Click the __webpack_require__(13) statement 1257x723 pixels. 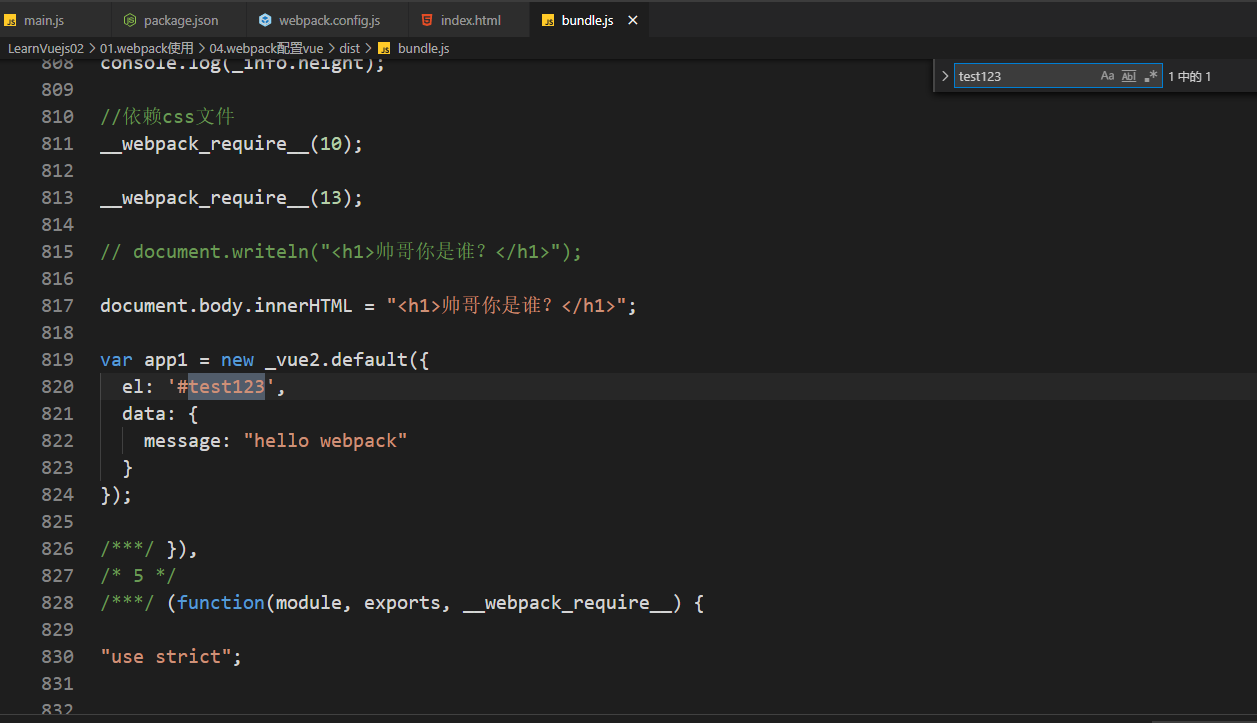232,198
